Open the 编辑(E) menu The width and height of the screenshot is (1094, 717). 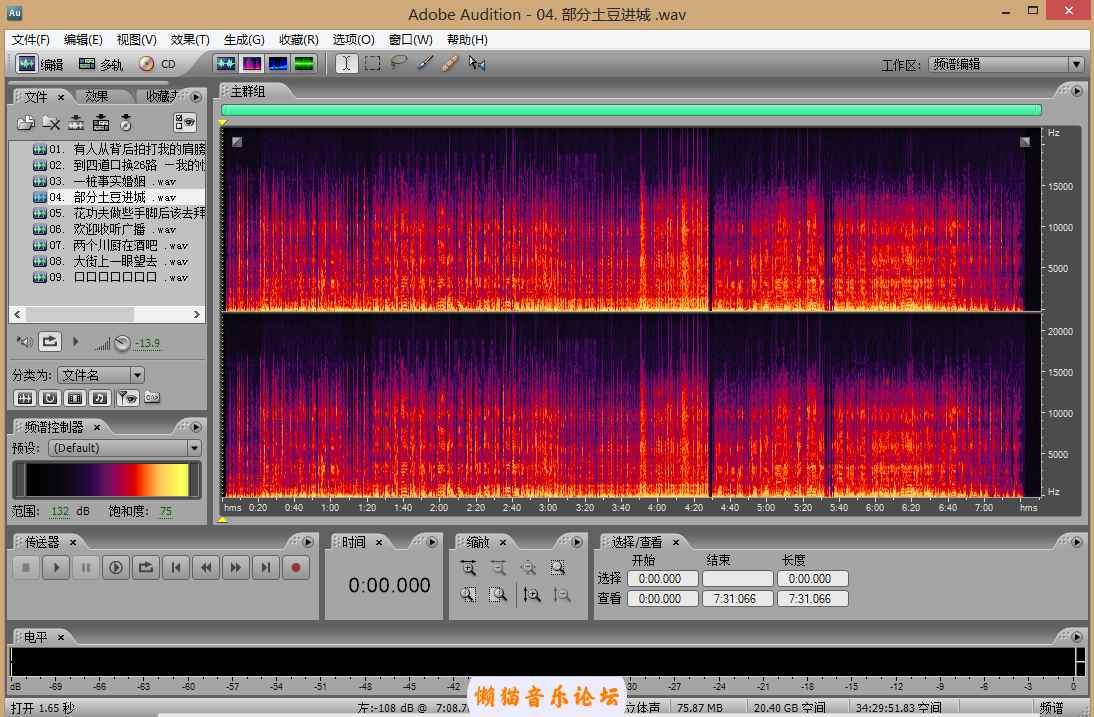pos(83,40)
